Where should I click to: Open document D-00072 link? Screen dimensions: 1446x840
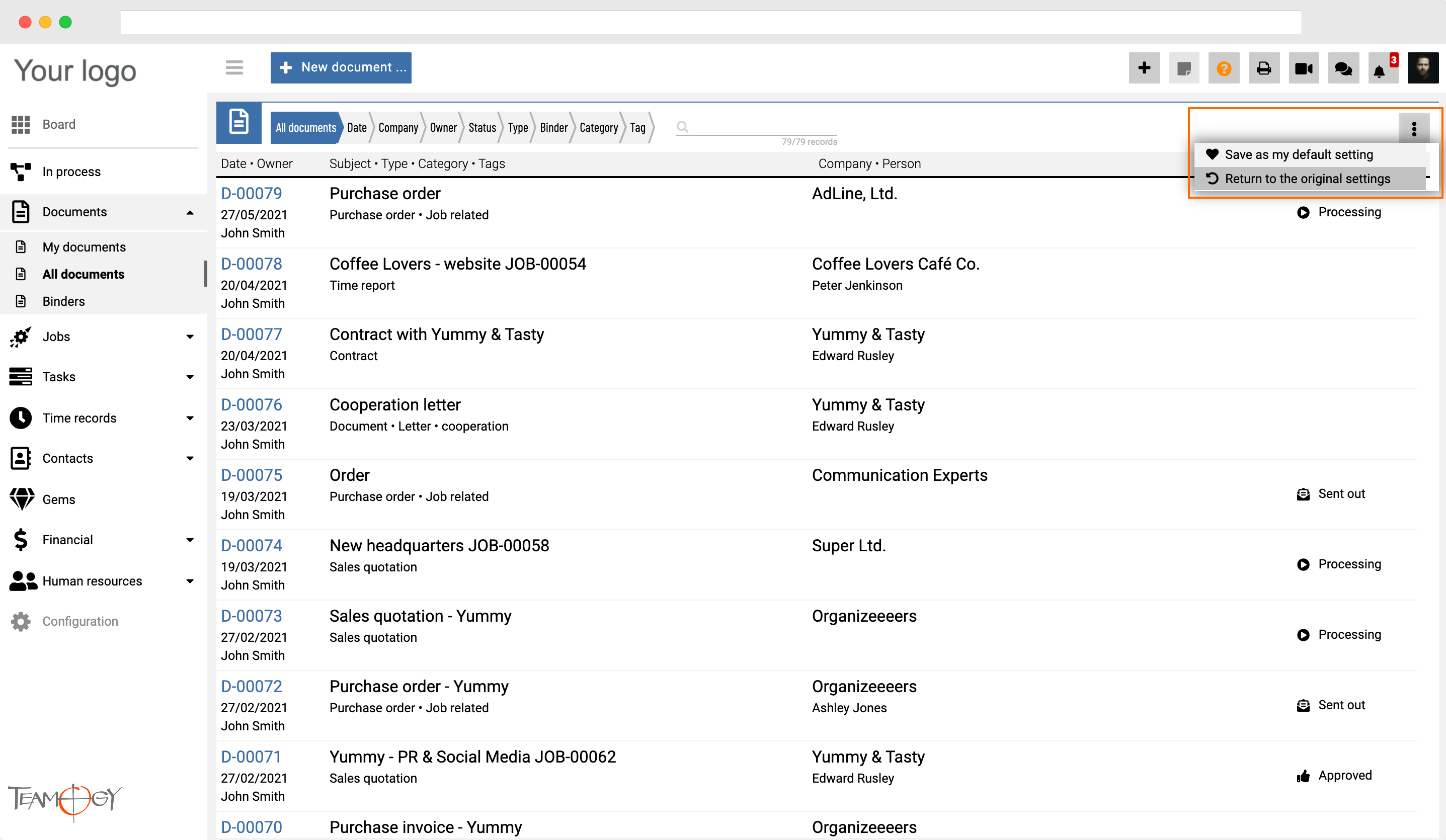tap(252, 687)
